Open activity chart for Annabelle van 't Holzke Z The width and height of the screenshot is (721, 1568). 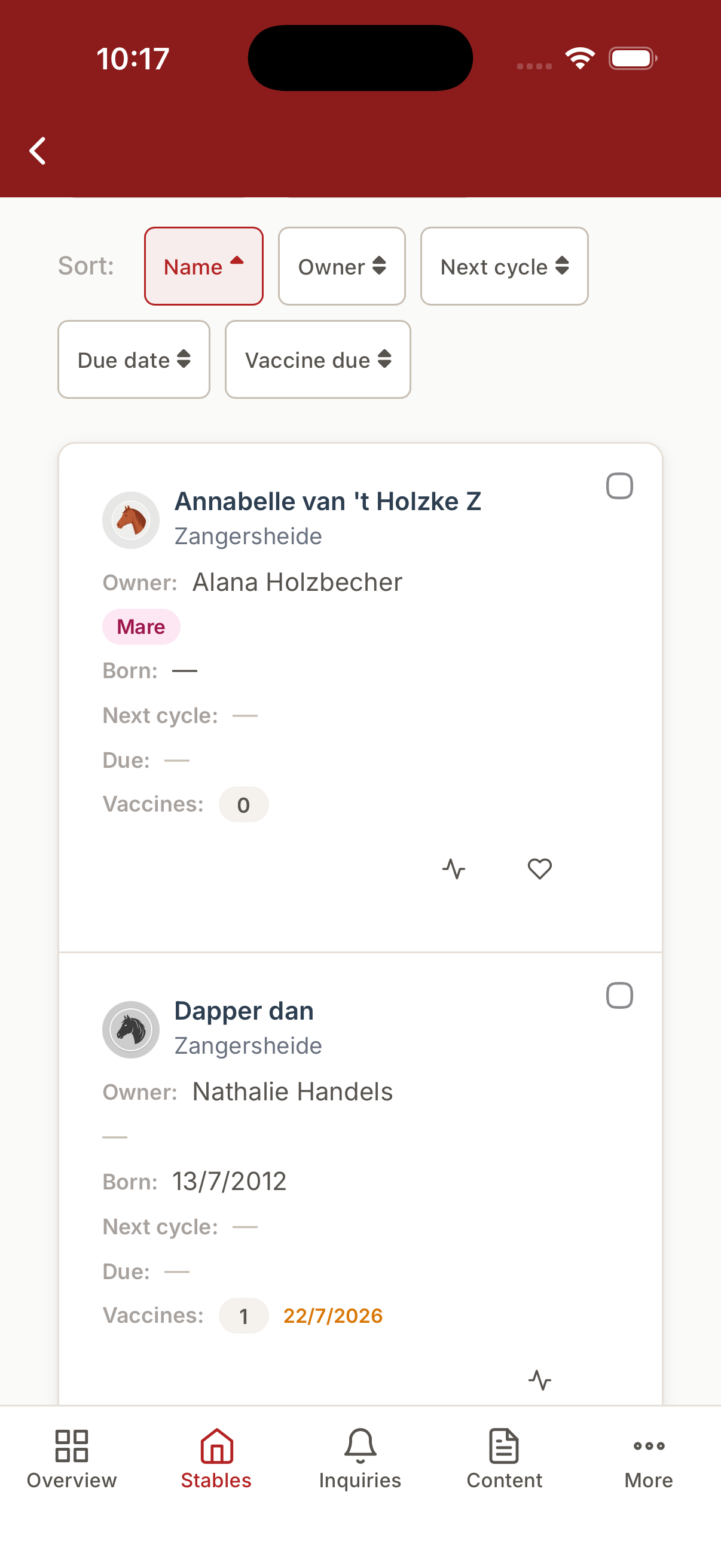(454, 868)
